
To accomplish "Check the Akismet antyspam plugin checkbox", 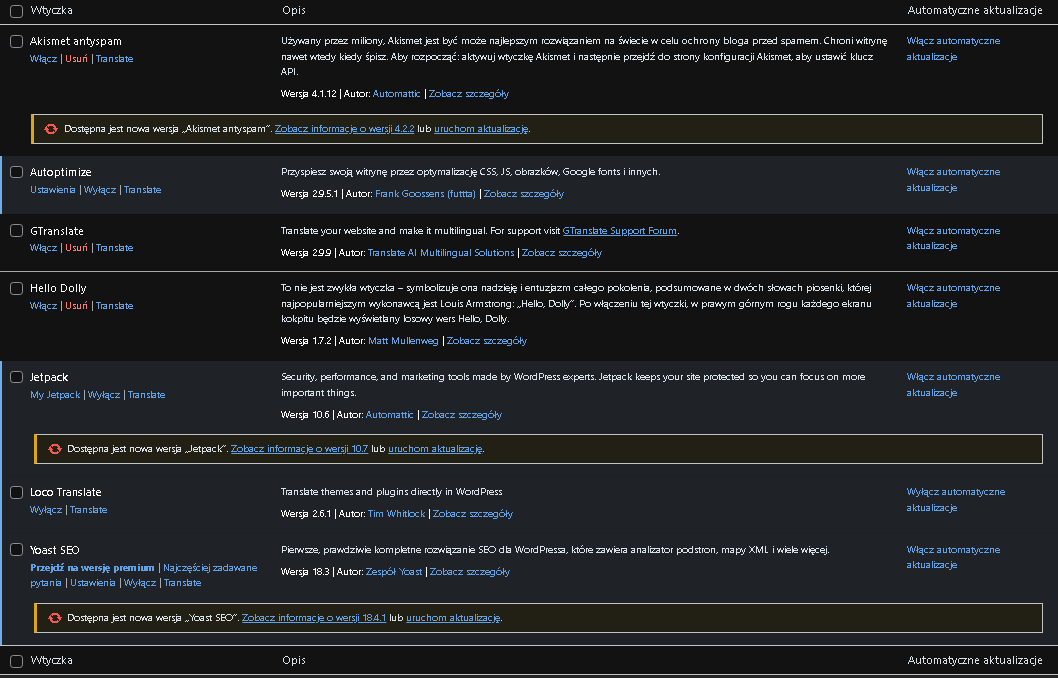I will pyautogui.click(x=16, y=41).
